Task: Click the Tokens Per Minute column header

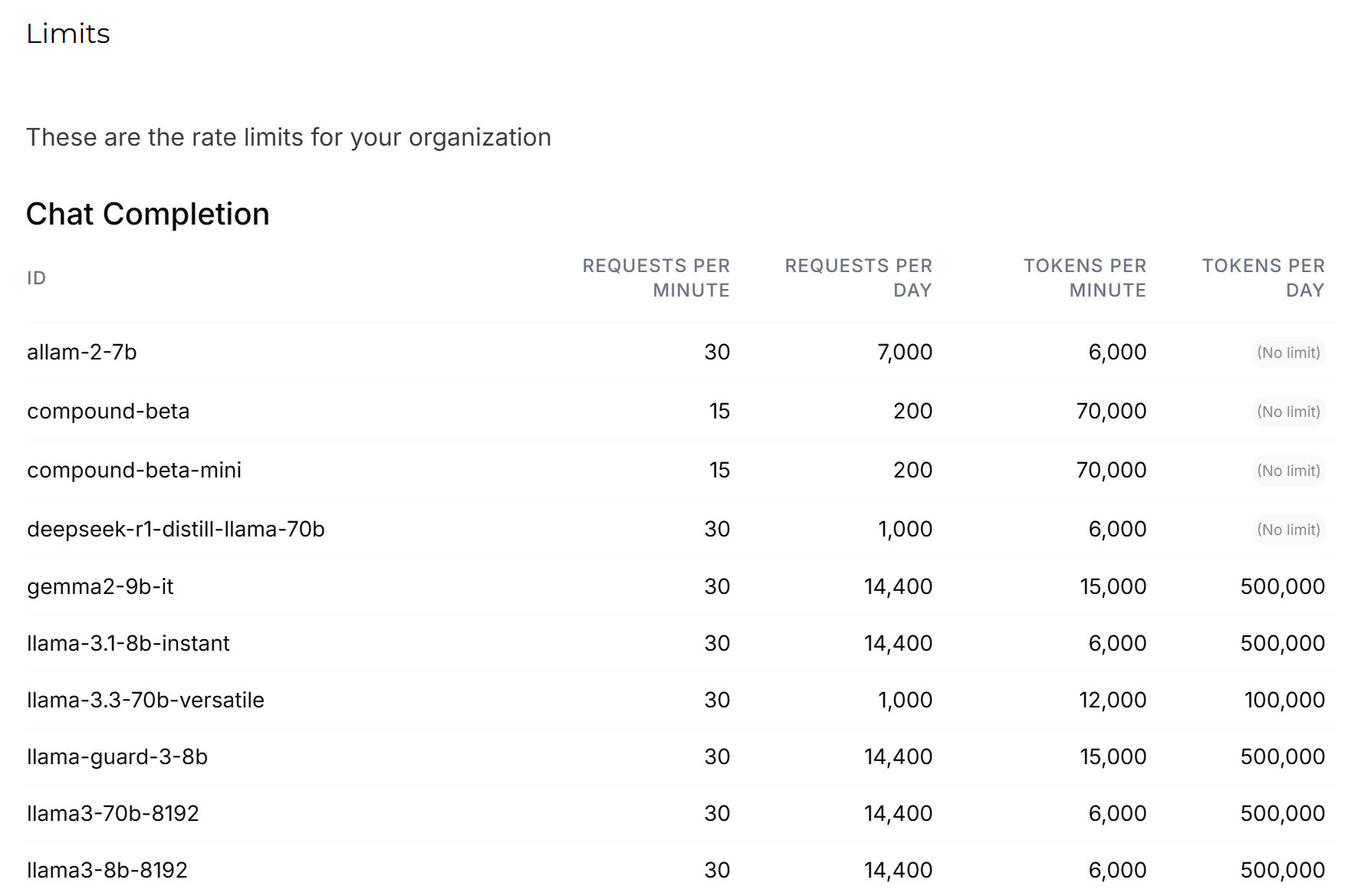Action: click(x=1085, y=277)
